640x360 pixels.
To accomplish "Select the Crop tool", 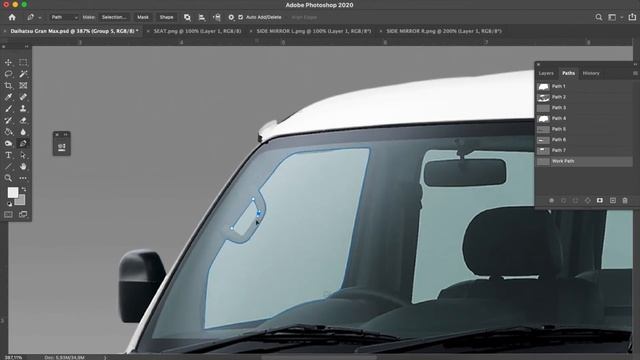I will (8, 85).
